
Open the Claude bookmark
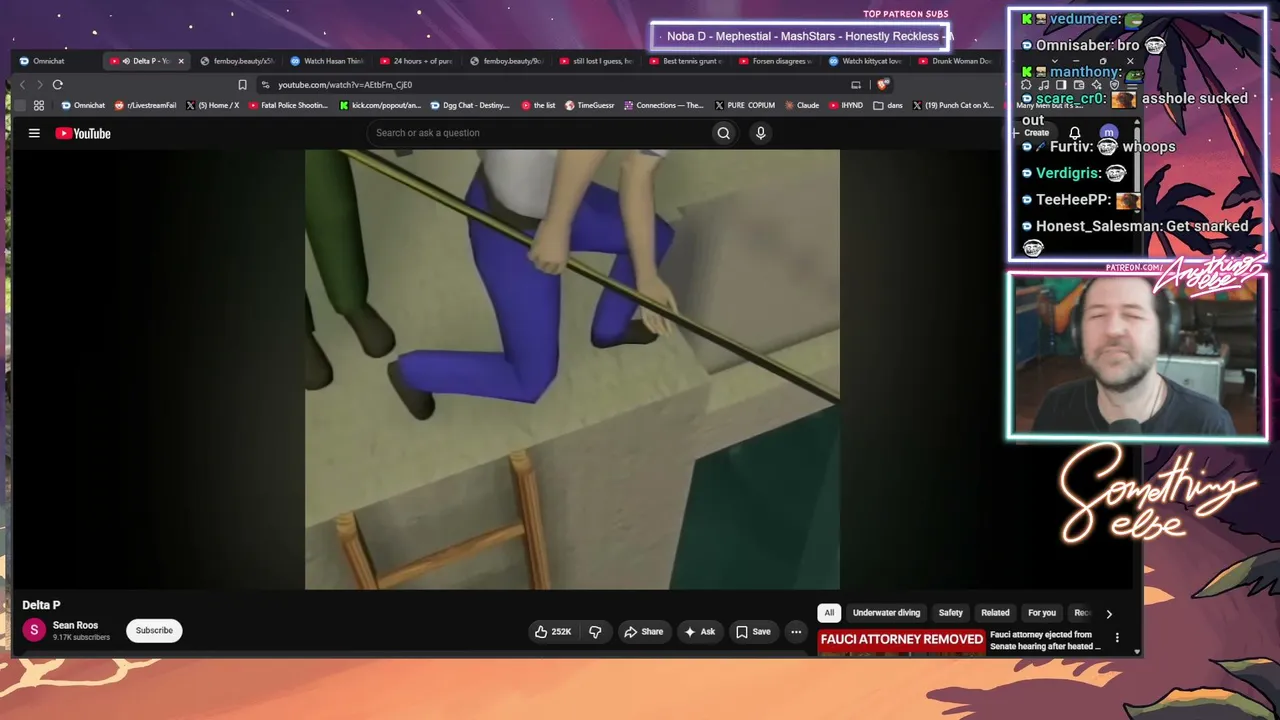802,105
